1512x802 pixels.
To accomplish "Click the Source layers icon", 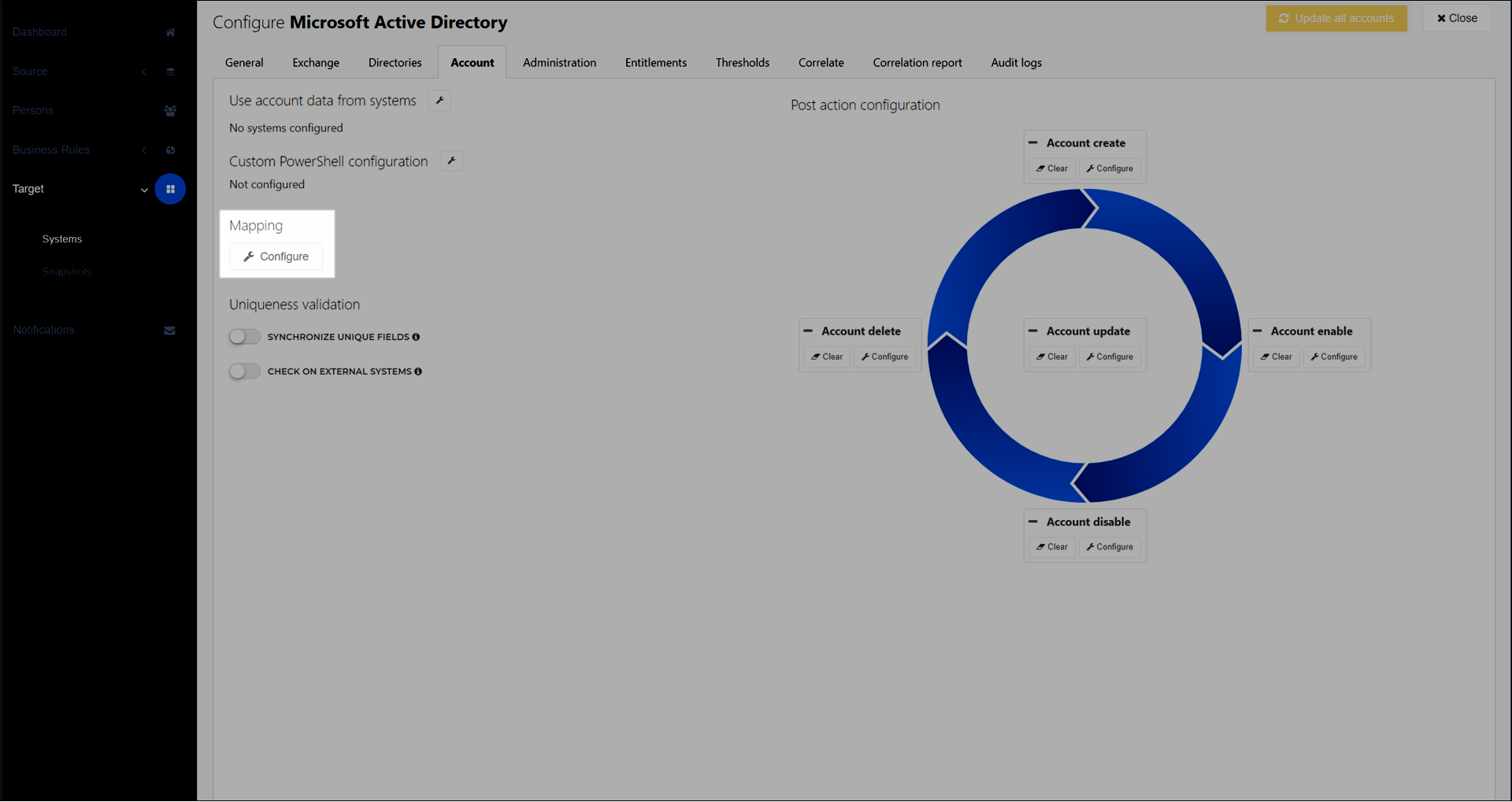I will [x=170, y=72].
